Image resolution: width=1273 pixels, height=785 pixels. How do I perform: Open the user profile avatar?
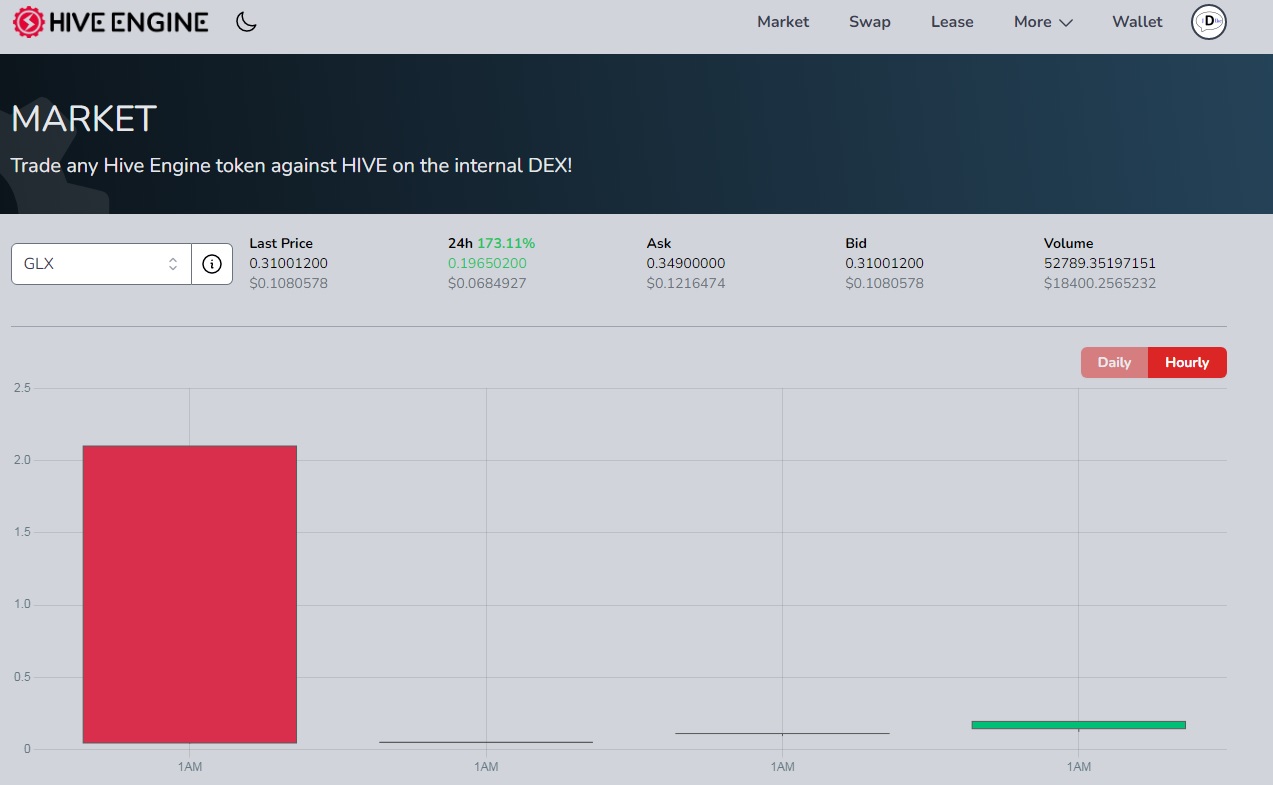coord(1209,22)
